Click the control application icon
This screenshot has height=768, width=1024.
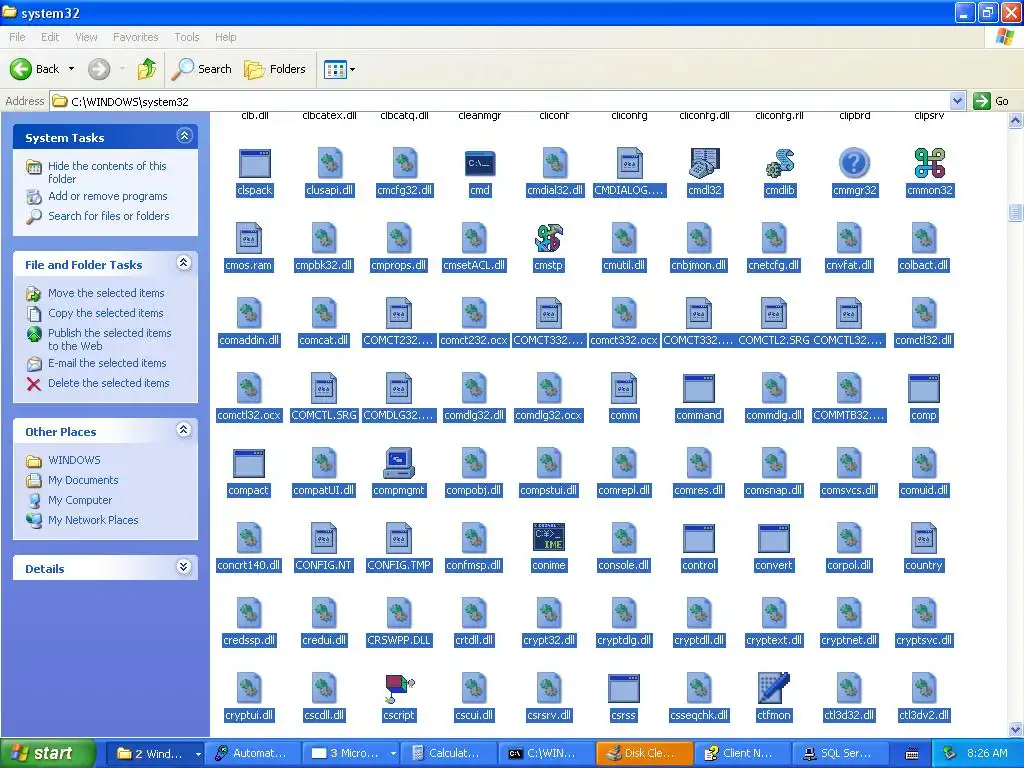click(698, 538)
